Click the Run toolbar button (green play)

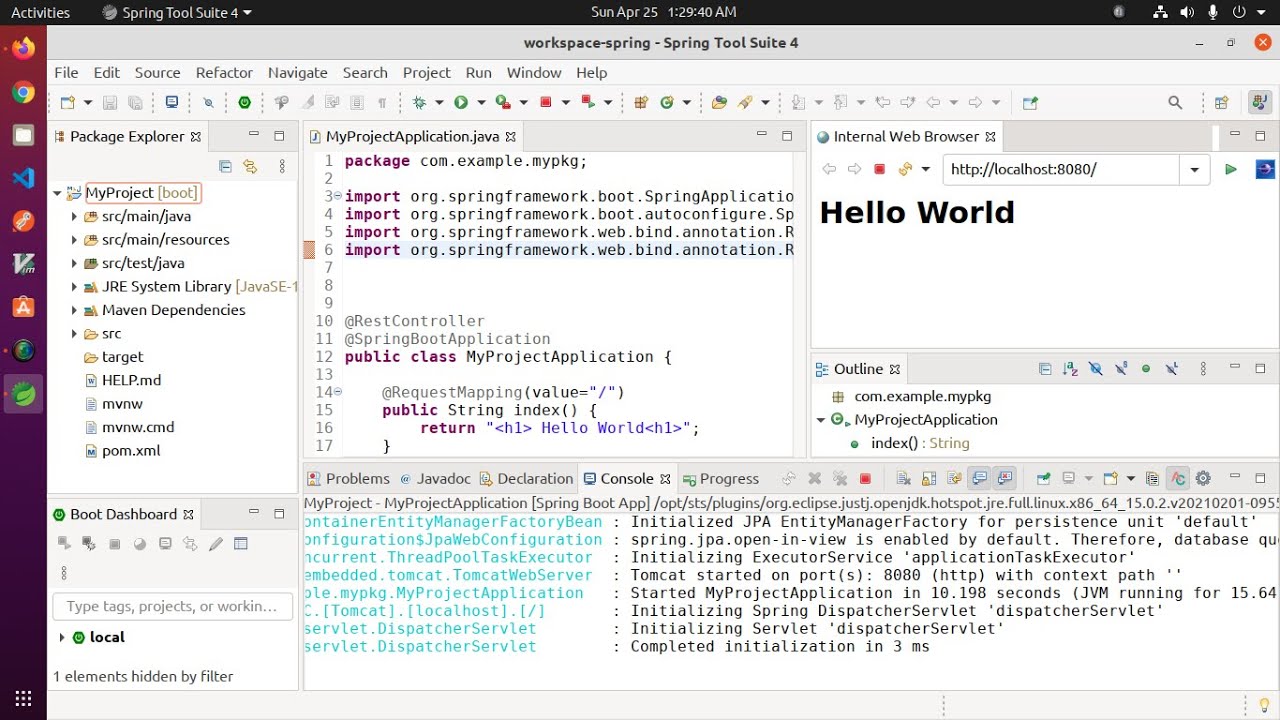click(461, 102)
